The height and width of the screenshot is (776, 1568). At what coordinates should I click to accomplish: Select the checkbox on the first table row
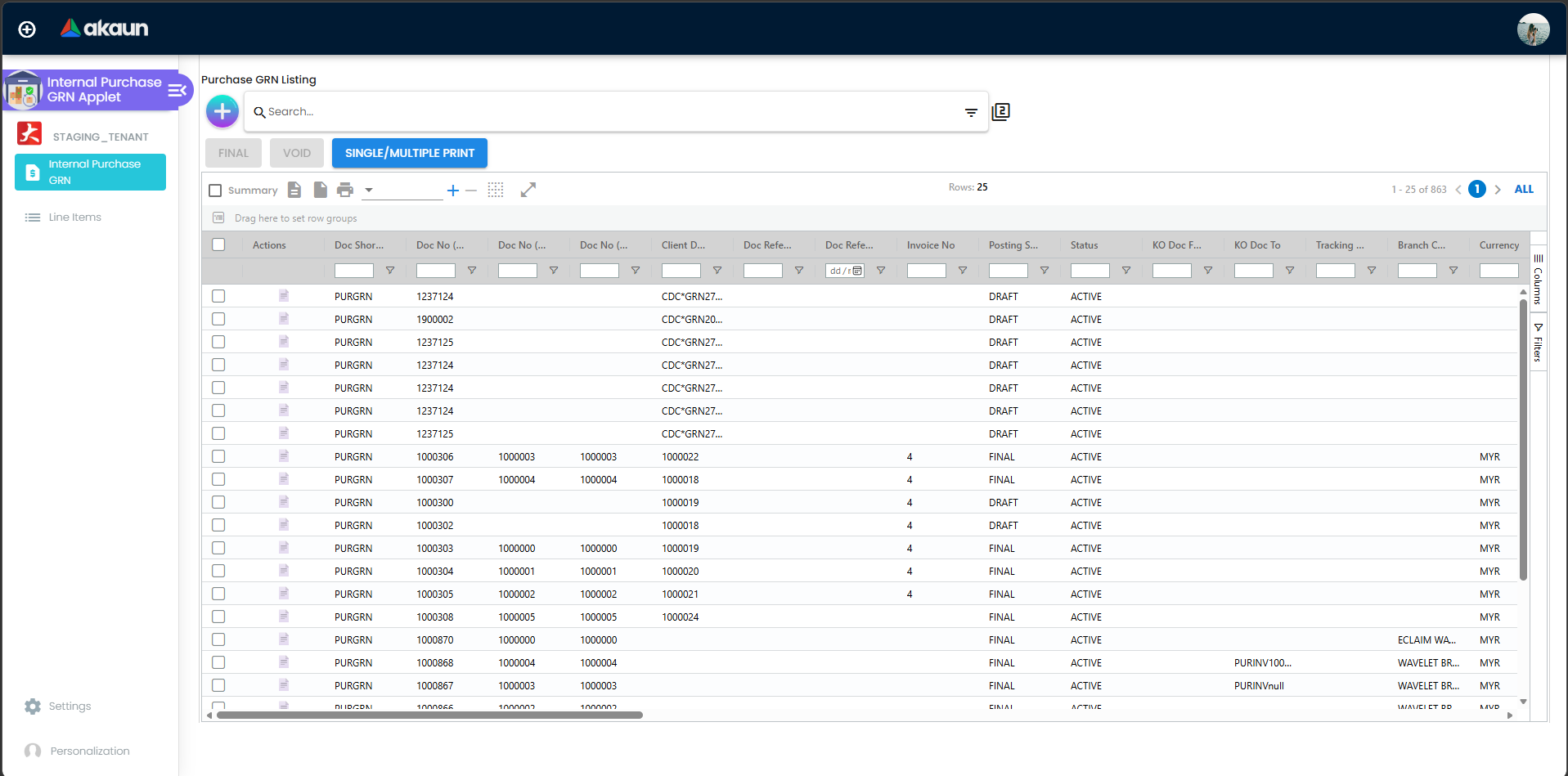tap(218, 296)
